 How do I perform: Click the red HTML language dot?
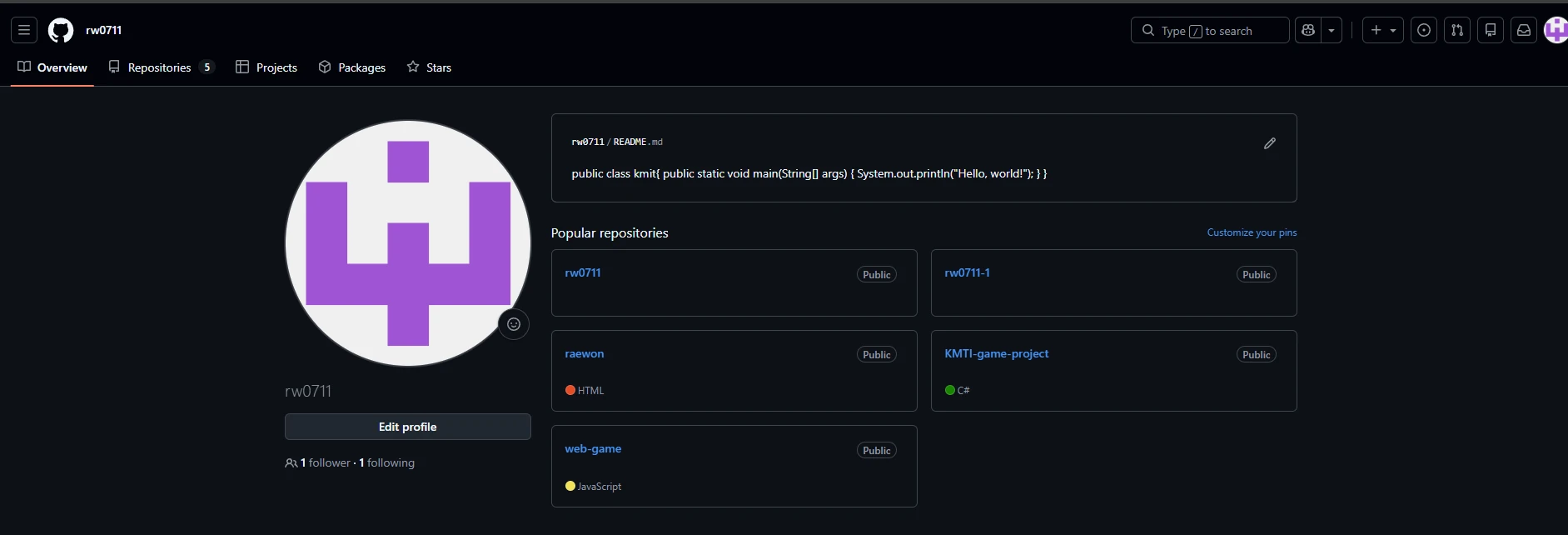[570, 390]
